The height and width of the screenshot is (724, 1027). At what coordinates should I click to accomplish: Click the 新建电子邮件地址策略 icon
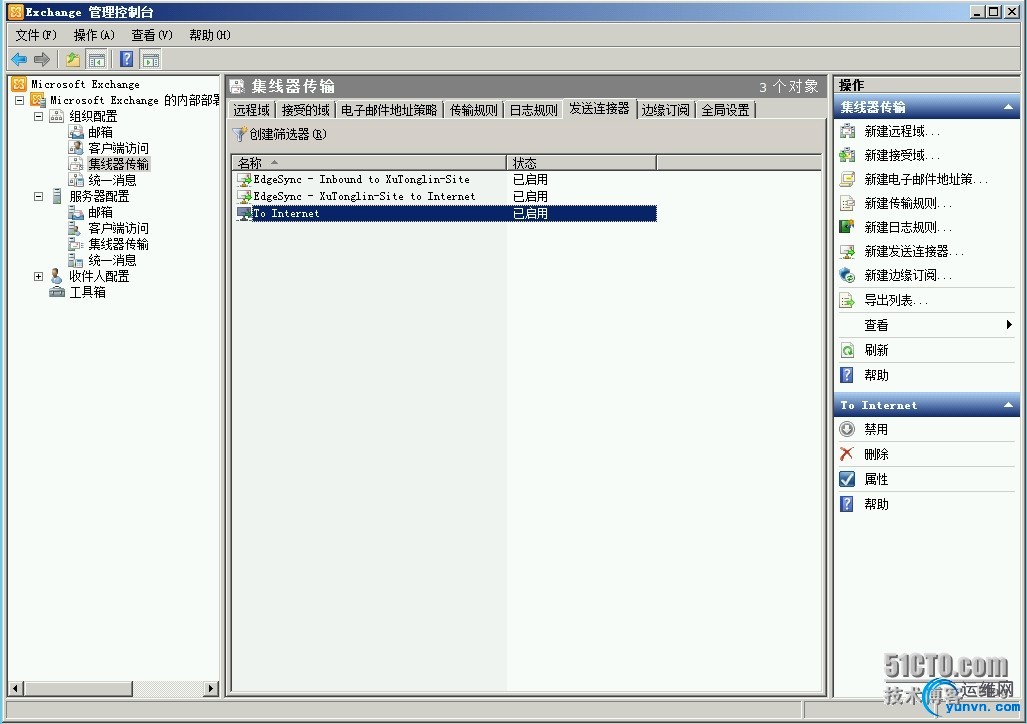click(848, 179)
